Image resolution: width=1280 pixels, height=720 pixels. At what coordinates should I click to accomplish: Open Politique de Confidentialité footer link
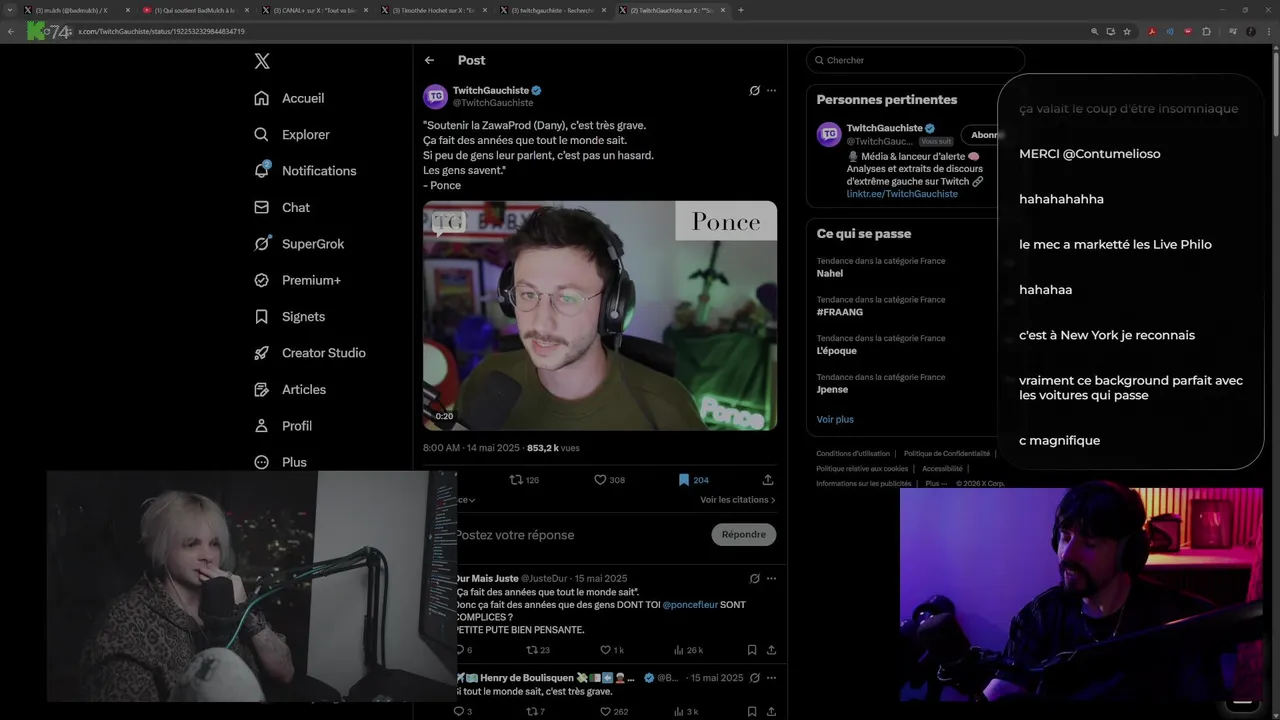(x=947, y=454)
